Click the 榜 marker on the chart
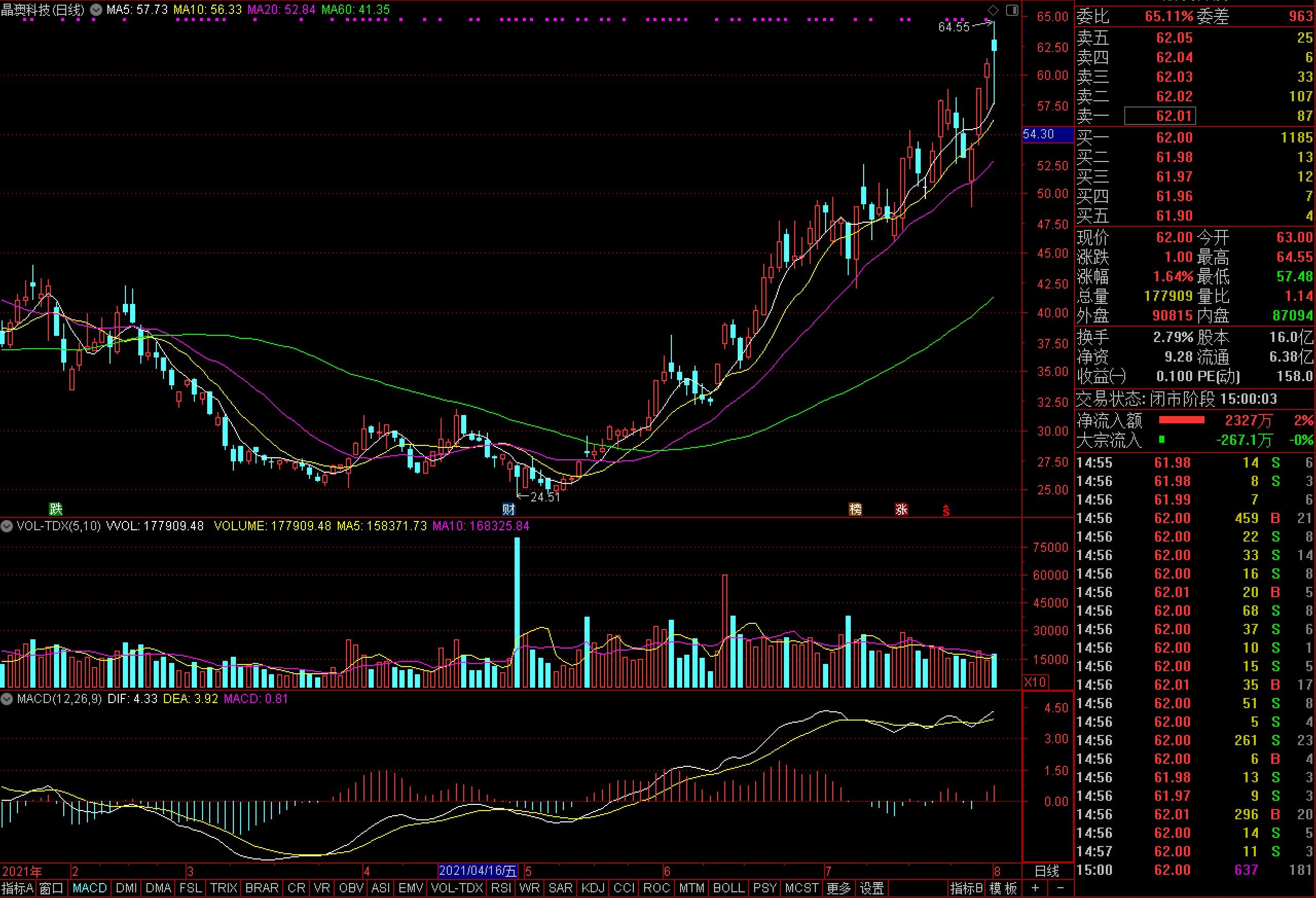The height and width of the screenshot is (898, 1316). [855, 509]
